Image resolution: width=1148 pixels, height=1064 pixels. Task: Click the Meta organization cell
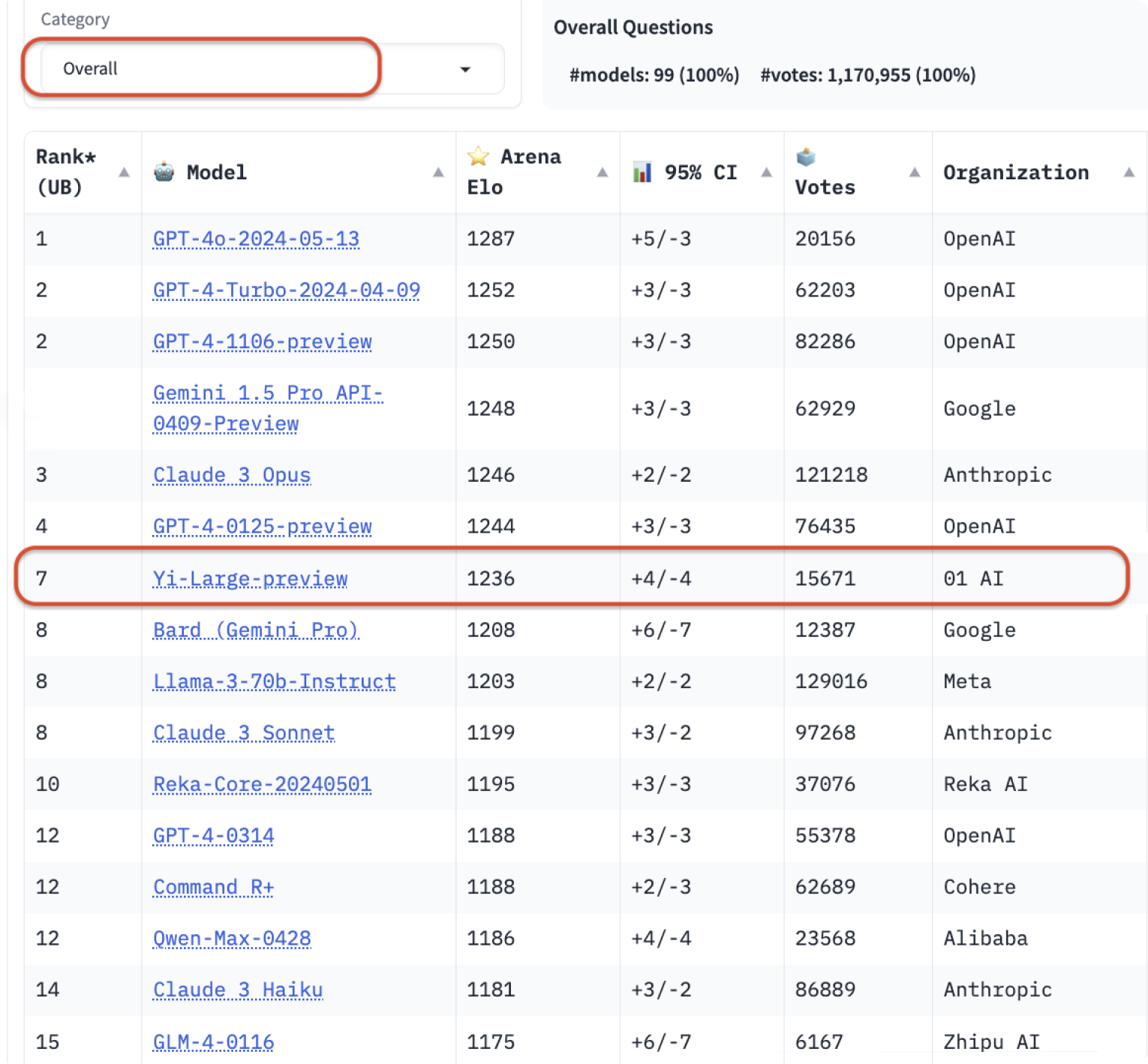(x=968, y=681)
